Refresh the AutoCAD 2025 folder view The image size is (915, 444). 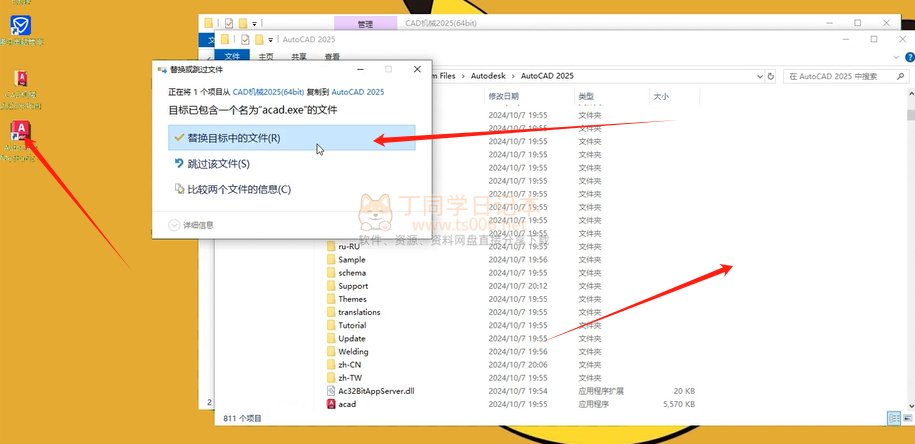tap(771, 76)
